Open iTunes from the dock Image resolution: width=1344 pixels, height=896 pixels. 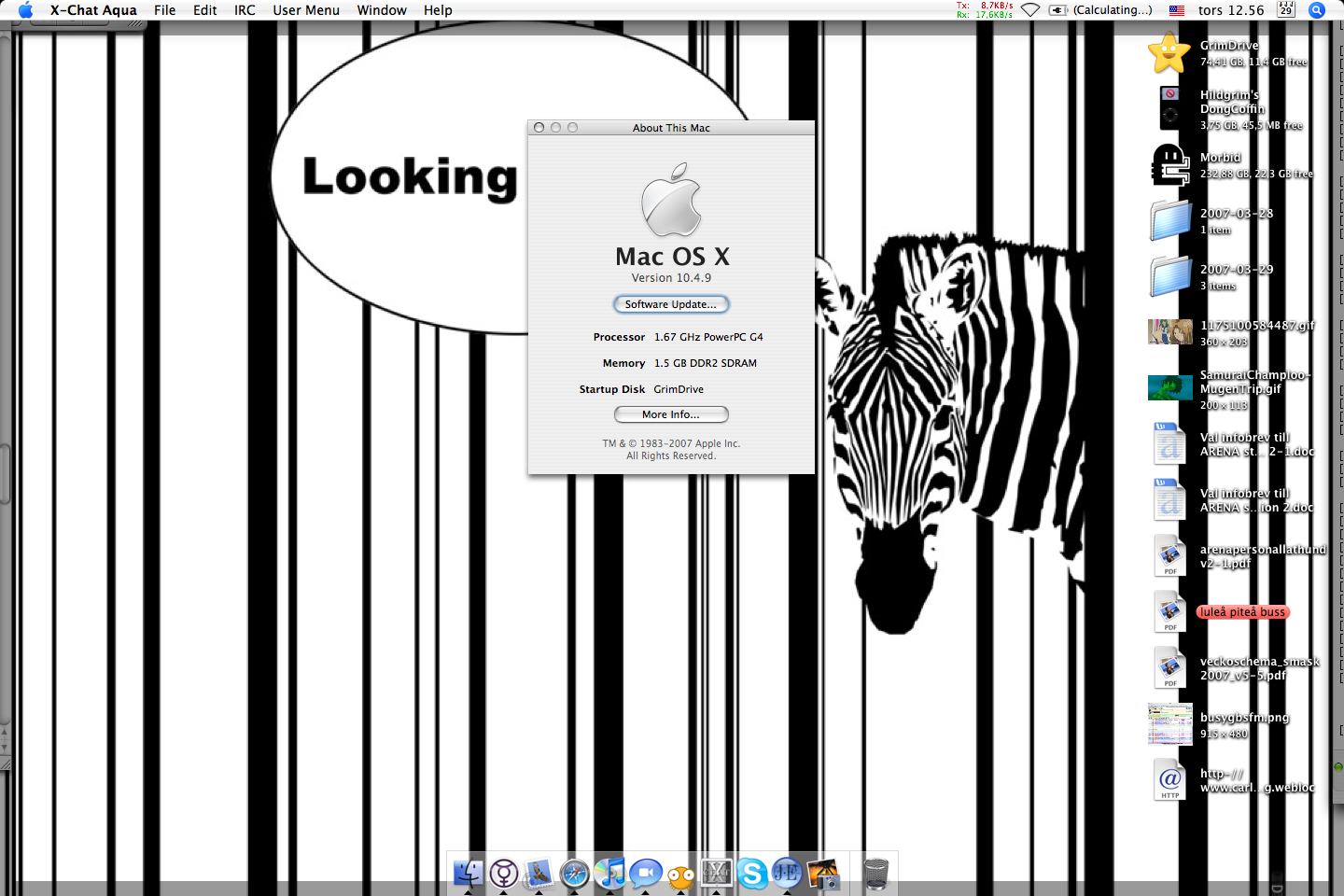tap(610, 874)
